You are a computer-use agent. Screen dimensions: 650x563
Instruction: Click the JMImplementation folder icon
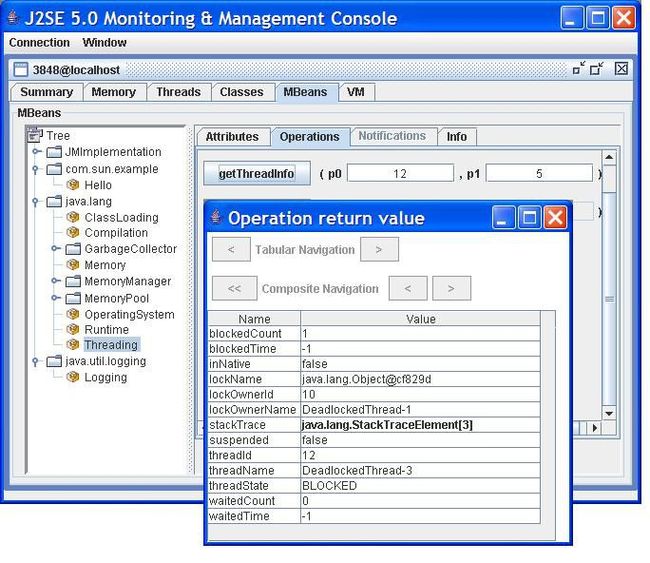click(x=54, y=152)
